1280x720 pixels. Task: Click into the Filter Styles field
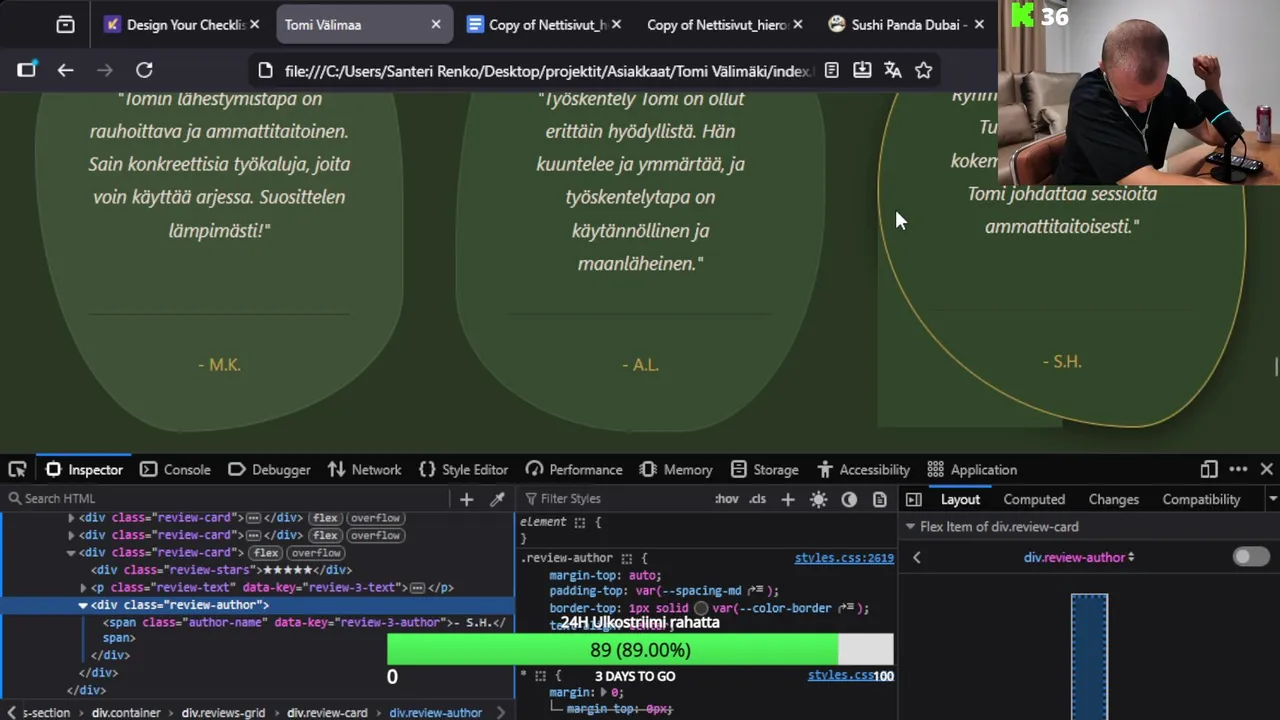tap(615, 499)
